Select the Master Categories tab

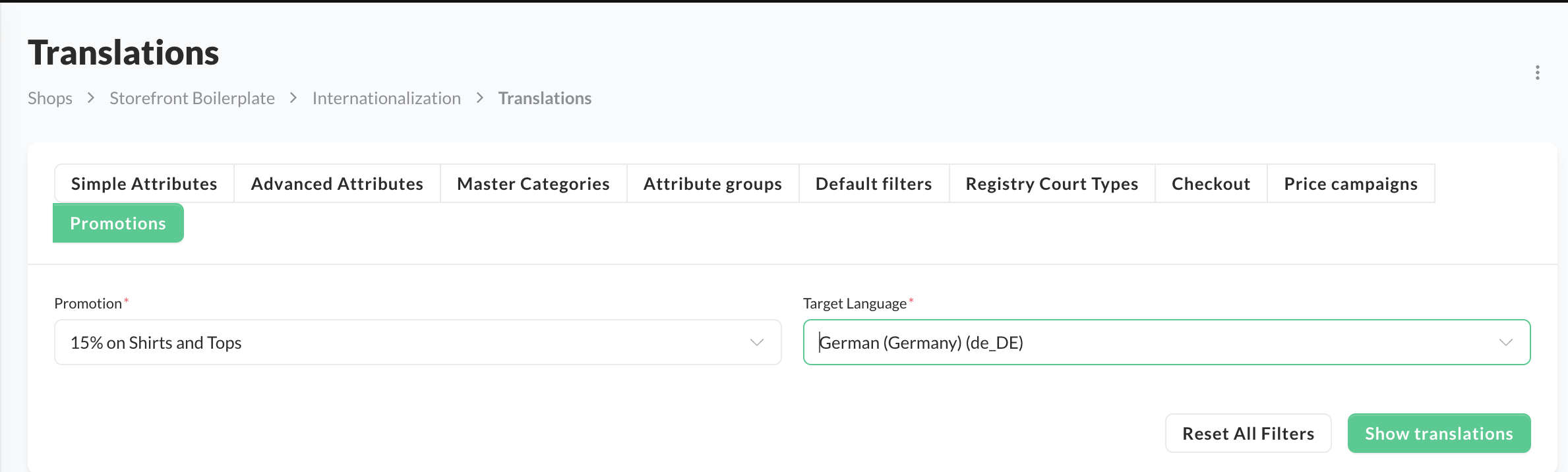(533, 183)
